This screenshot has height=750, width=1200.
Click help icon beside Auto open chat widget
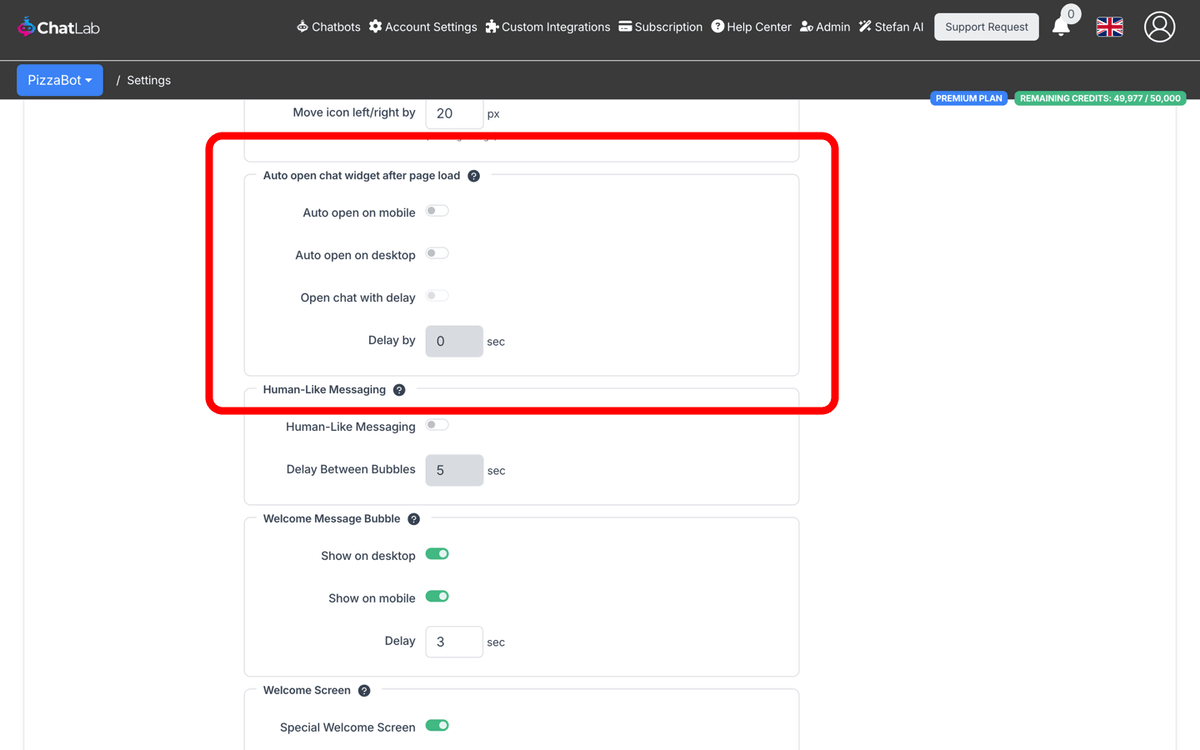point(474,176)
